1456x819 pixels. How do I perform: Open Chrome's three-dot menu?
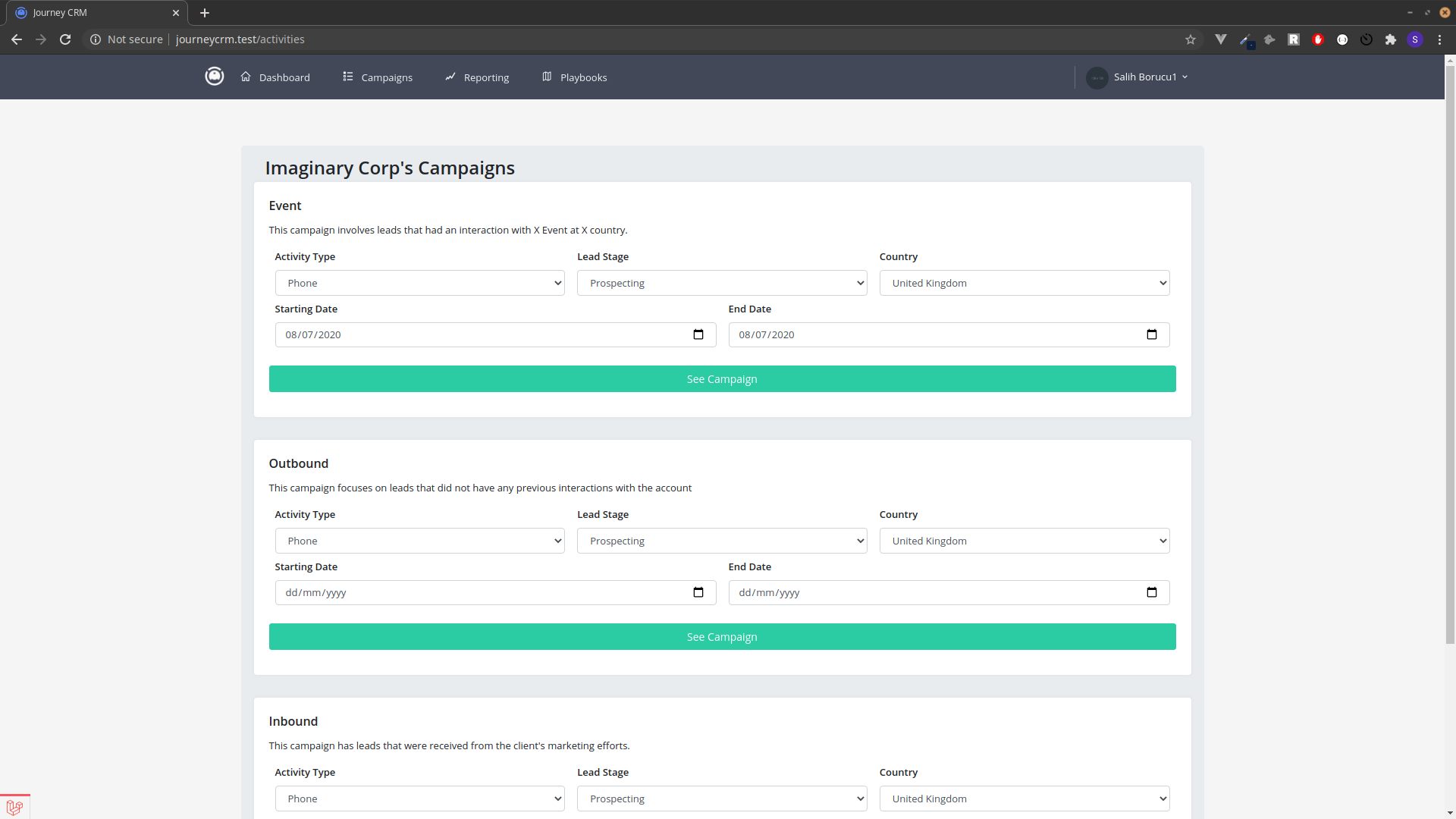pos(1439,39)
